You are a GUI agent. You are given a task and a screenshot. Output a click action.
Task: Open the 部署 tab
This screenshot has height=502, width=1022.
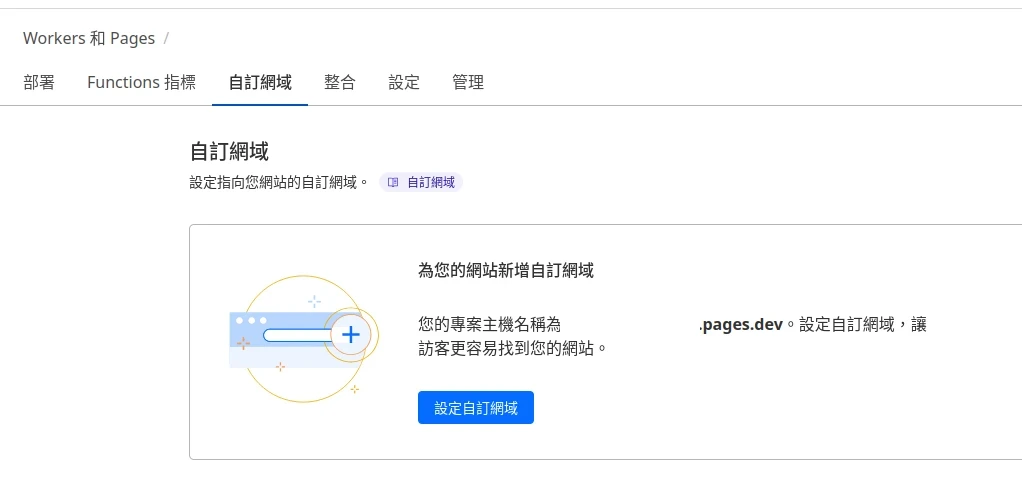[39, 83]
